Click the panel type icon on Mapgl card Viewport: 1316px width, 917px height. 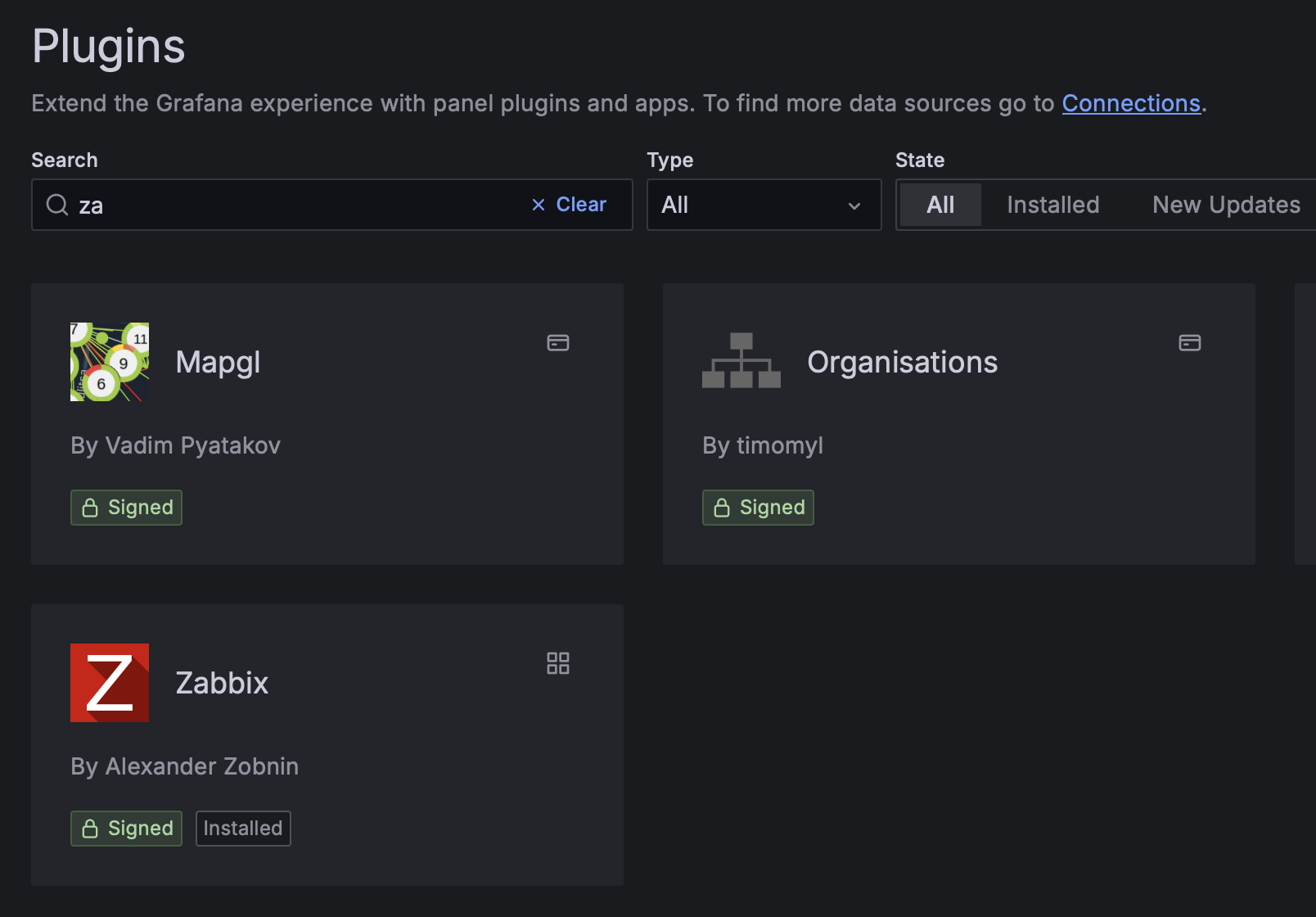(558, 343)
